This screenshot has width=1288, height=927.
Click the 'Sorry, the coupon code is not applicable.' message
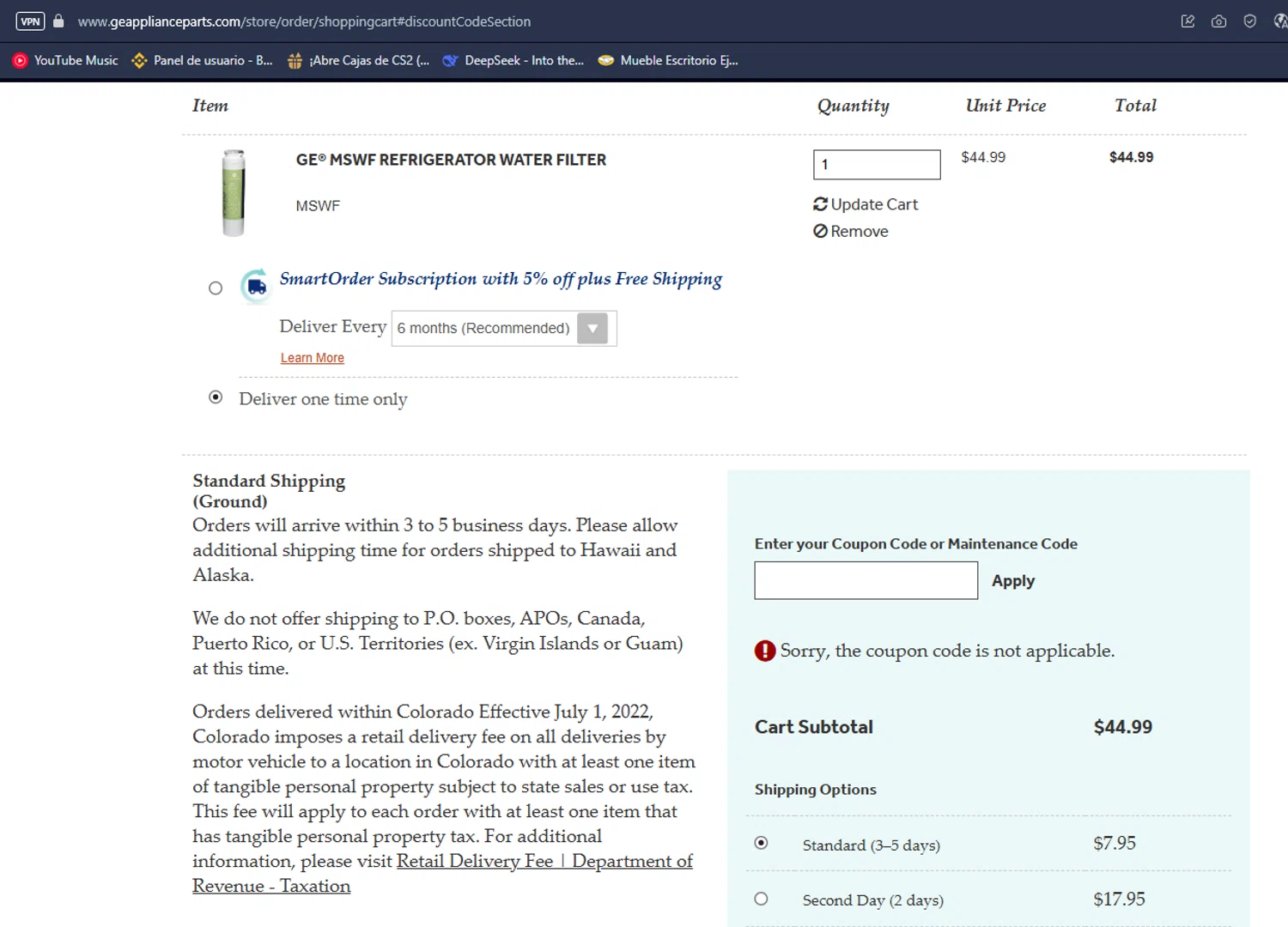click(947, 651)
